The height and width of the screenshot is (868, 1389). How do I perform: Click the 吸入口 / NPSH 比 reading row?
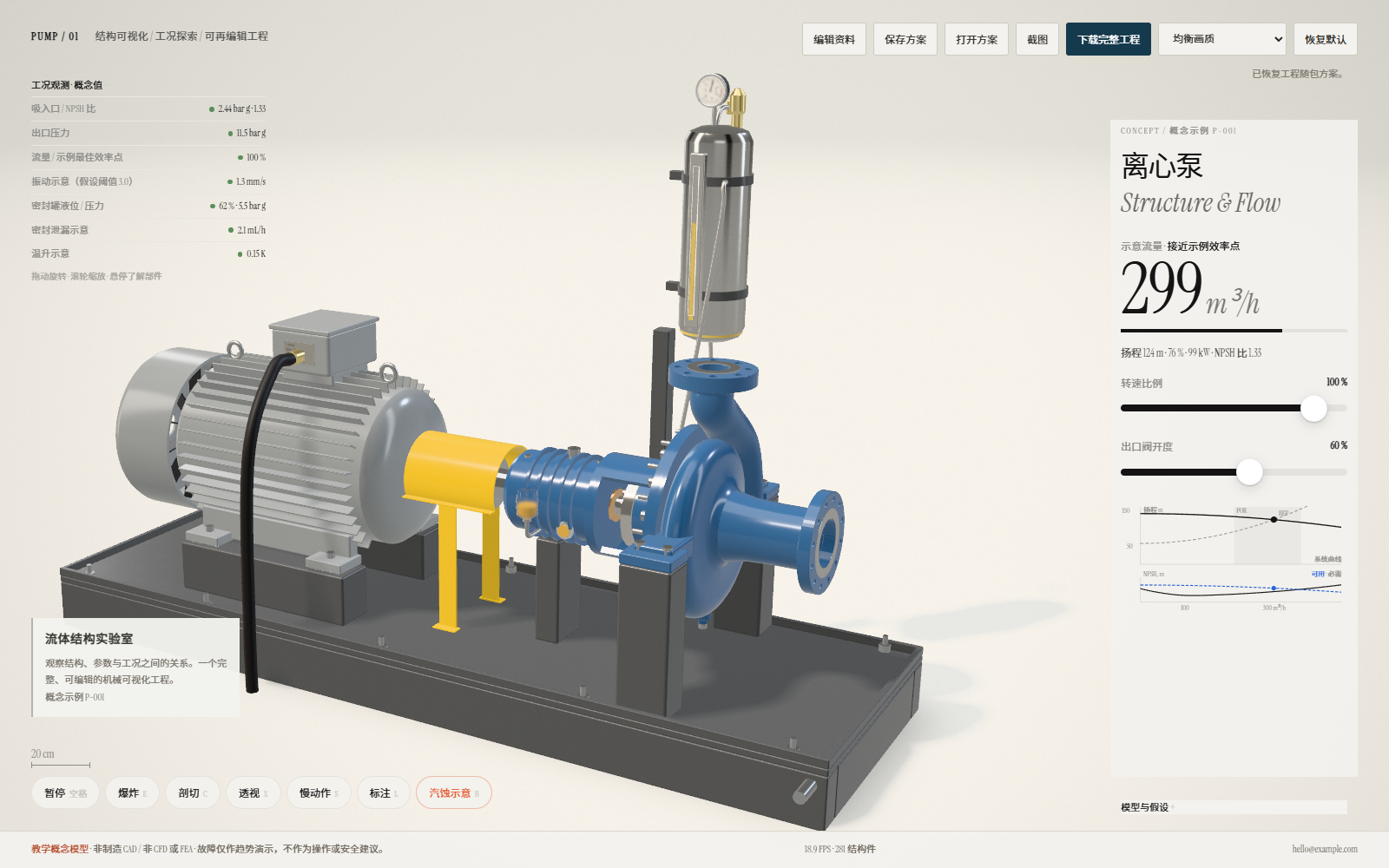[x=148, y=108]
